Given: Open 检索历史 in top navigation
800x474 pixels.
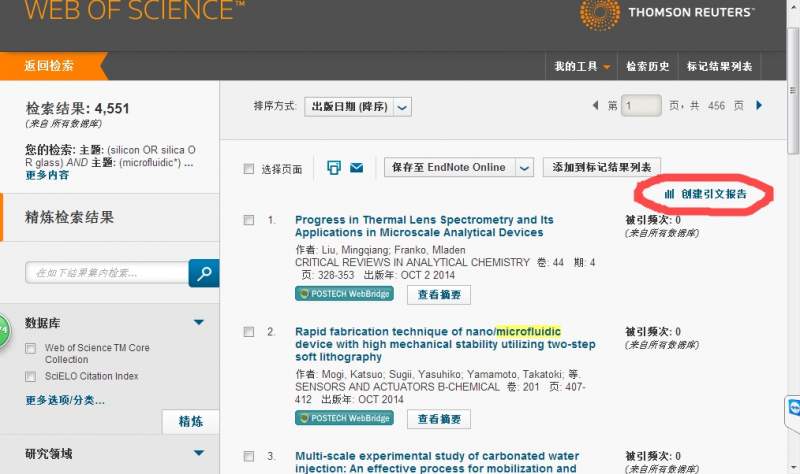Looking at the screenshot, I should click(648, 66).
